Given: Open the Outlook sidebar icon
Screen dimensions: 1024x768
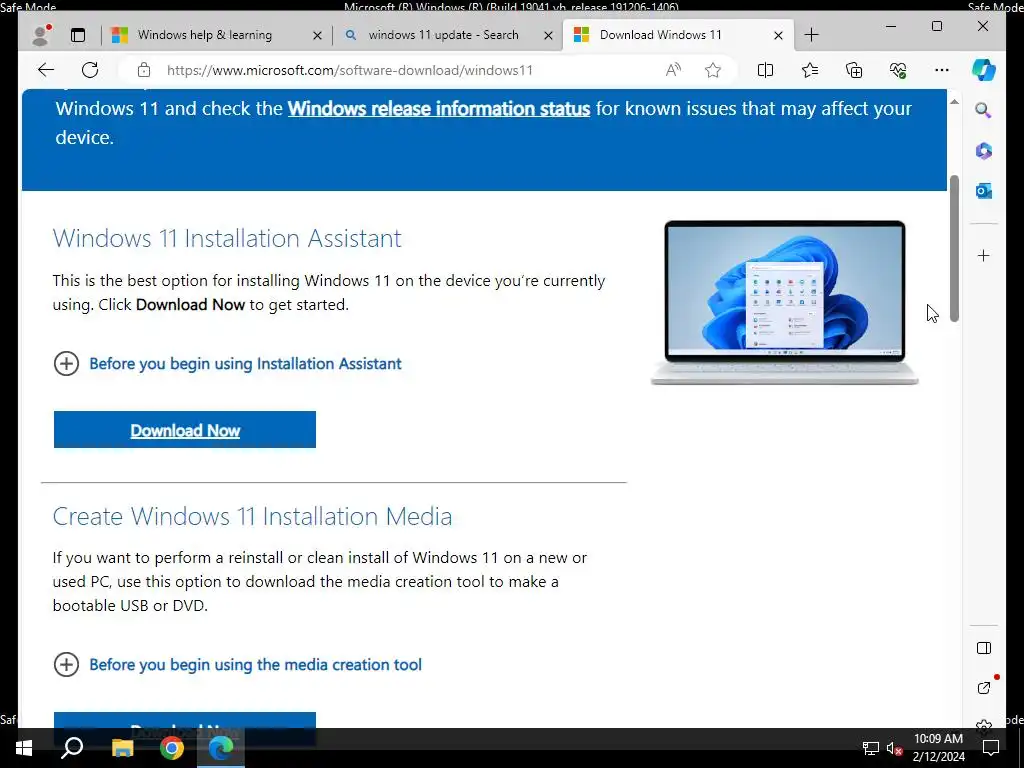Looking at the screenshot, I should click(x=984, y=191).
